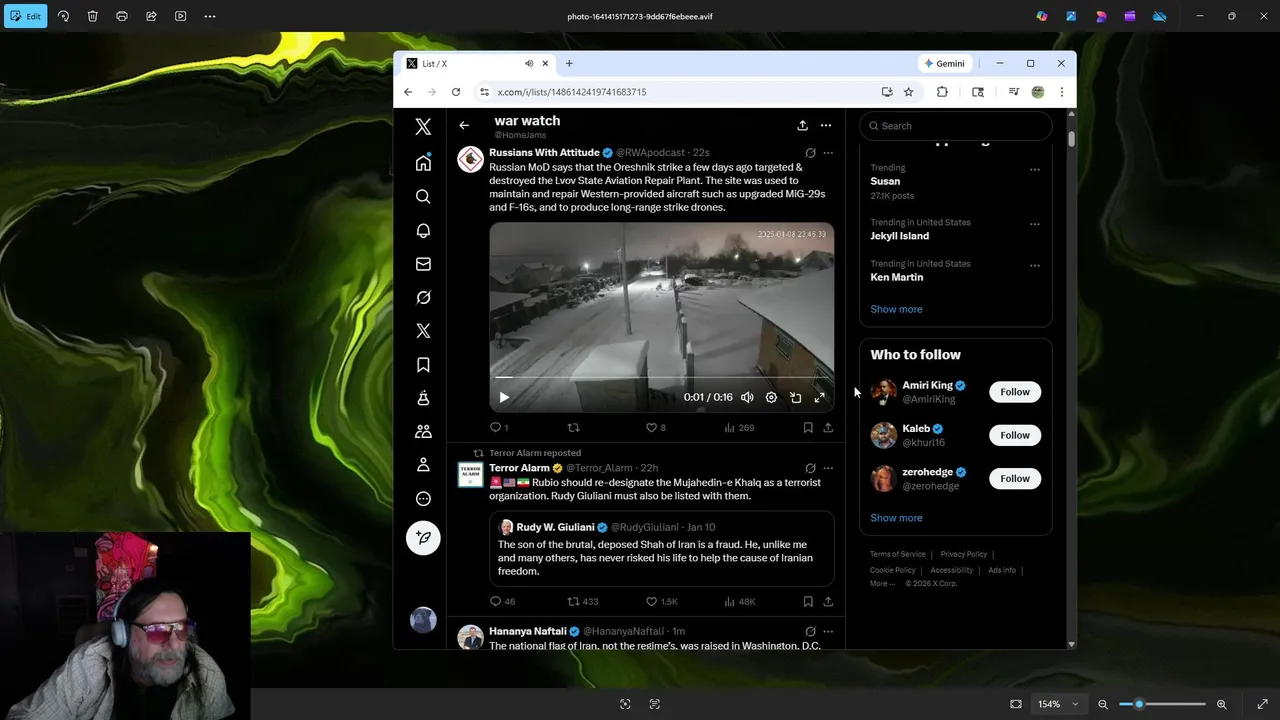This screenshot has width=1280, height=720.
Task: Open Communities in X sidebar
Action: click(x=423, y=432)
